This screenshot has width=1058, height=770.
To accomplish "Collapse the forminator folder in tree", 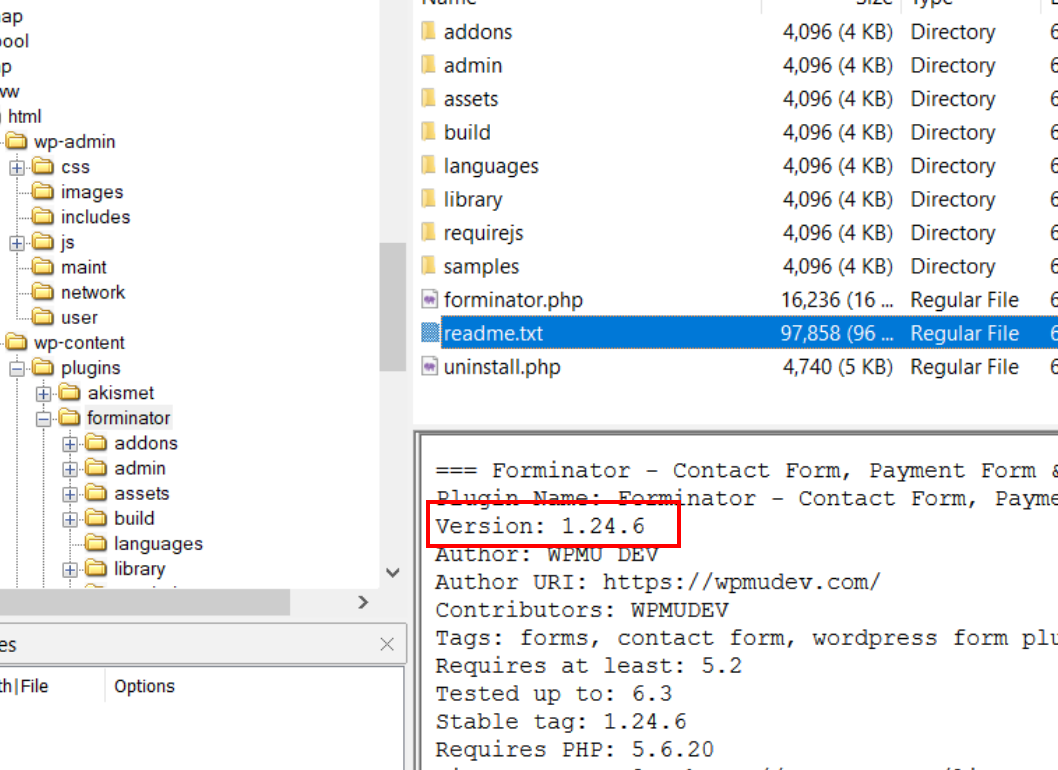I will pos(44,419).
